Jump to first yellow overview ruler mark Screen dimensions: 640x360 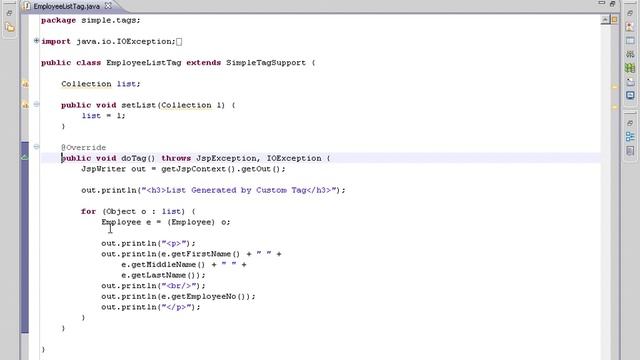[615, 87]
